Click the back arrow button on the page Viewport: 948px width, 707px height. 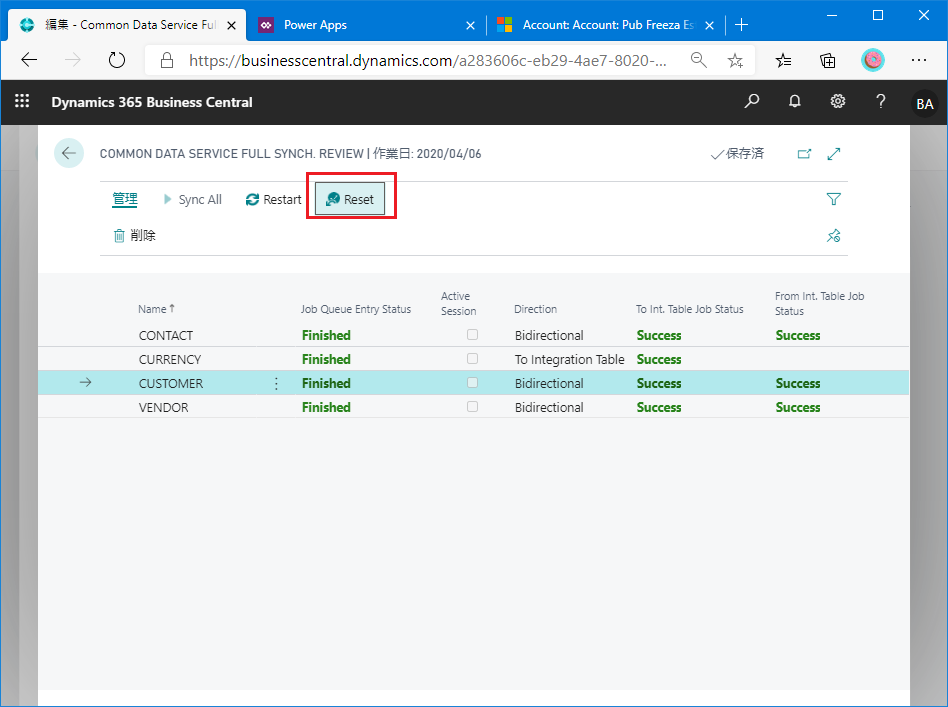tap(68, 153)
